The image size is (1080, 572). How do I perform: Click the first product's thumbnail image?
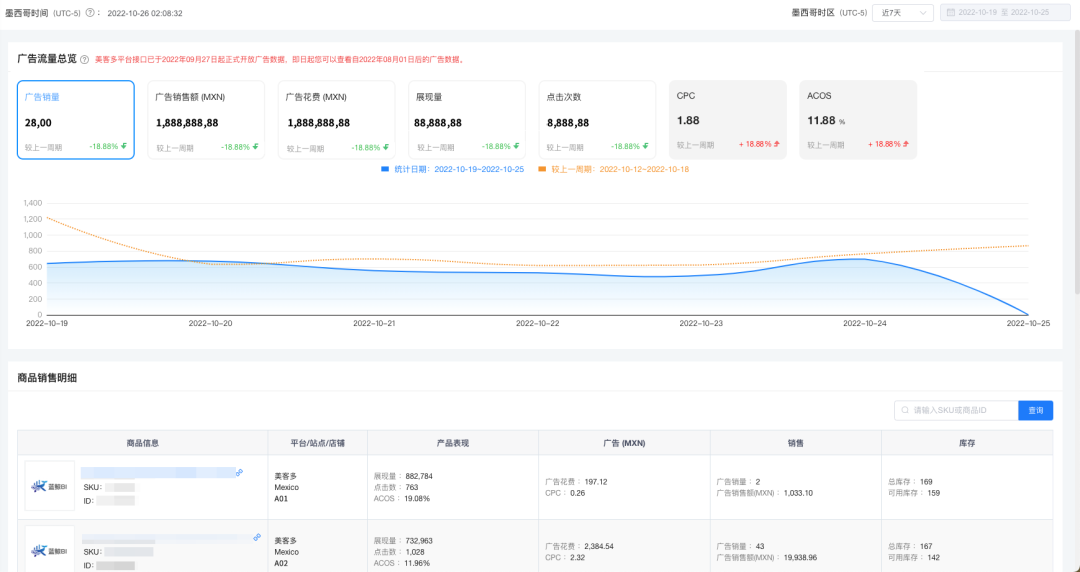(x=50, y=486)
